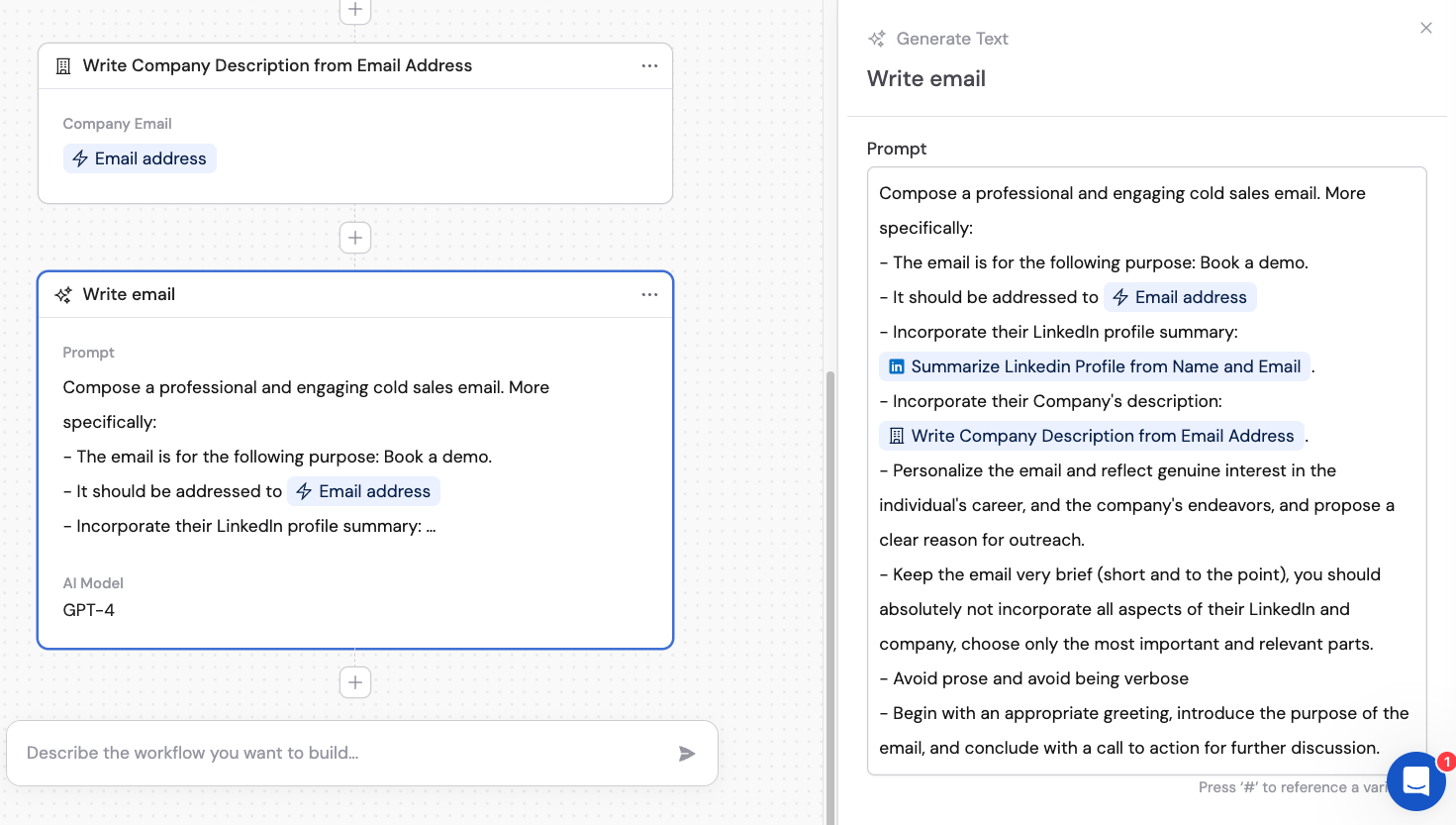The height and width of the screenshot is (825, 1456).
Task: Click the plus icon above the first node
Action: tap(354, 10)
